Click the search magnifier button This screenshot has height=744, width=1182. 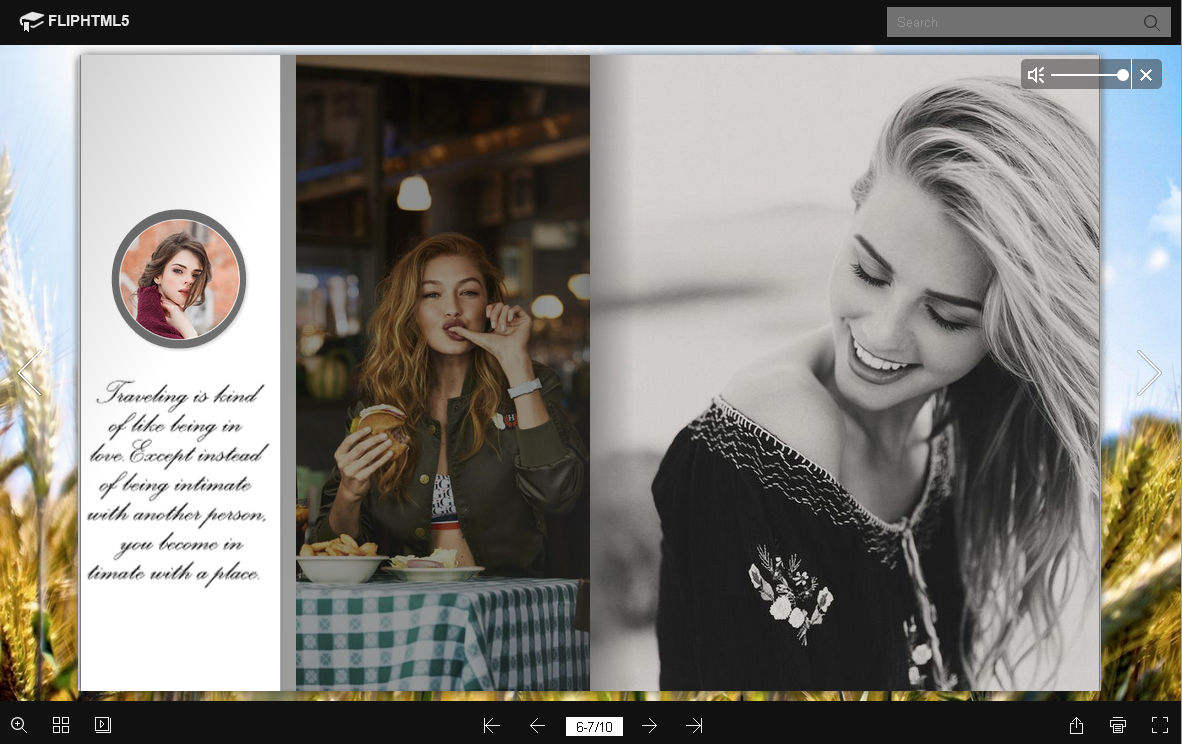coord(1152,22)
